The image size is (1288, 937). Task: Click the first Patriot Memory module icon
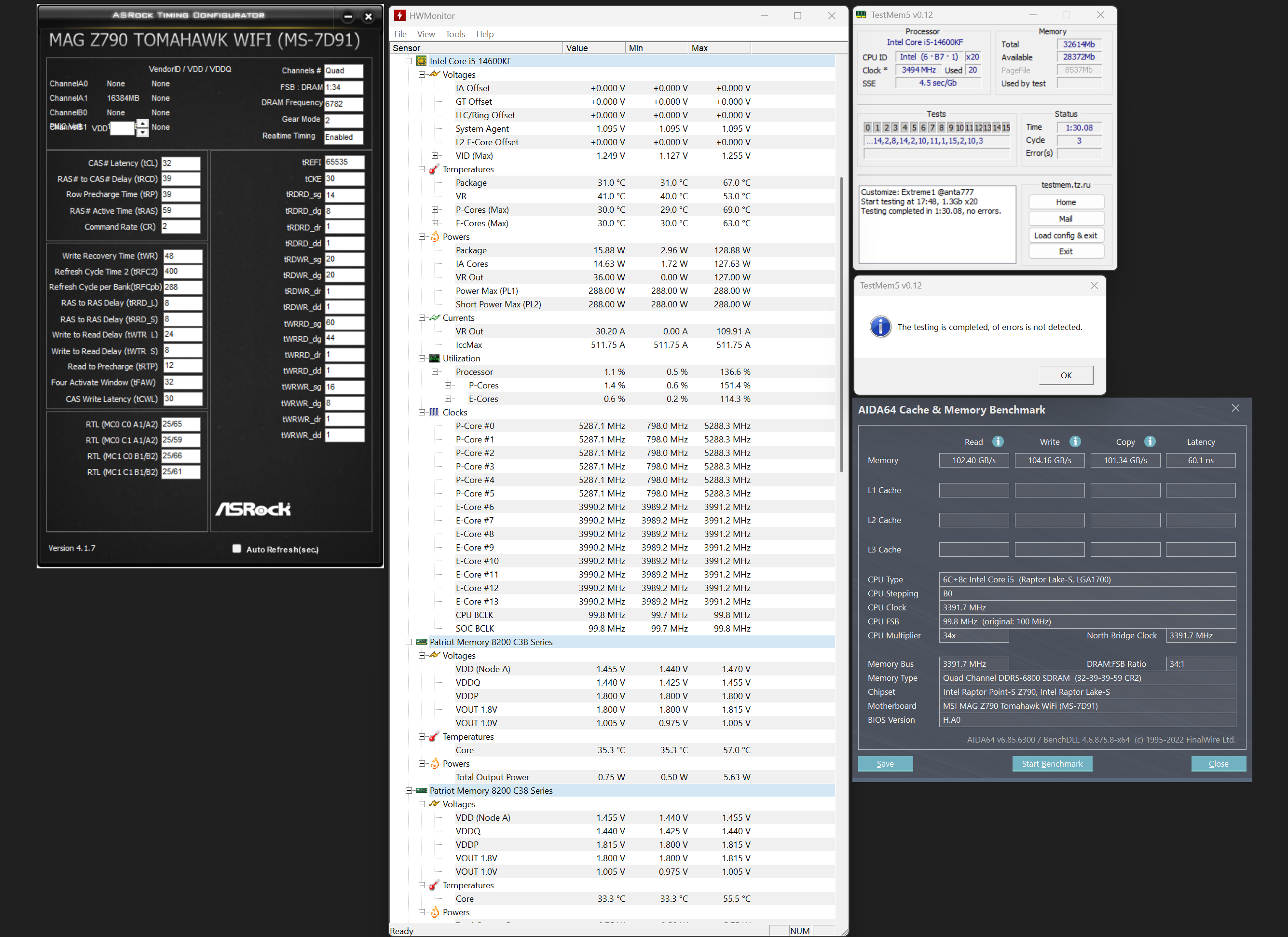[422, 642]
